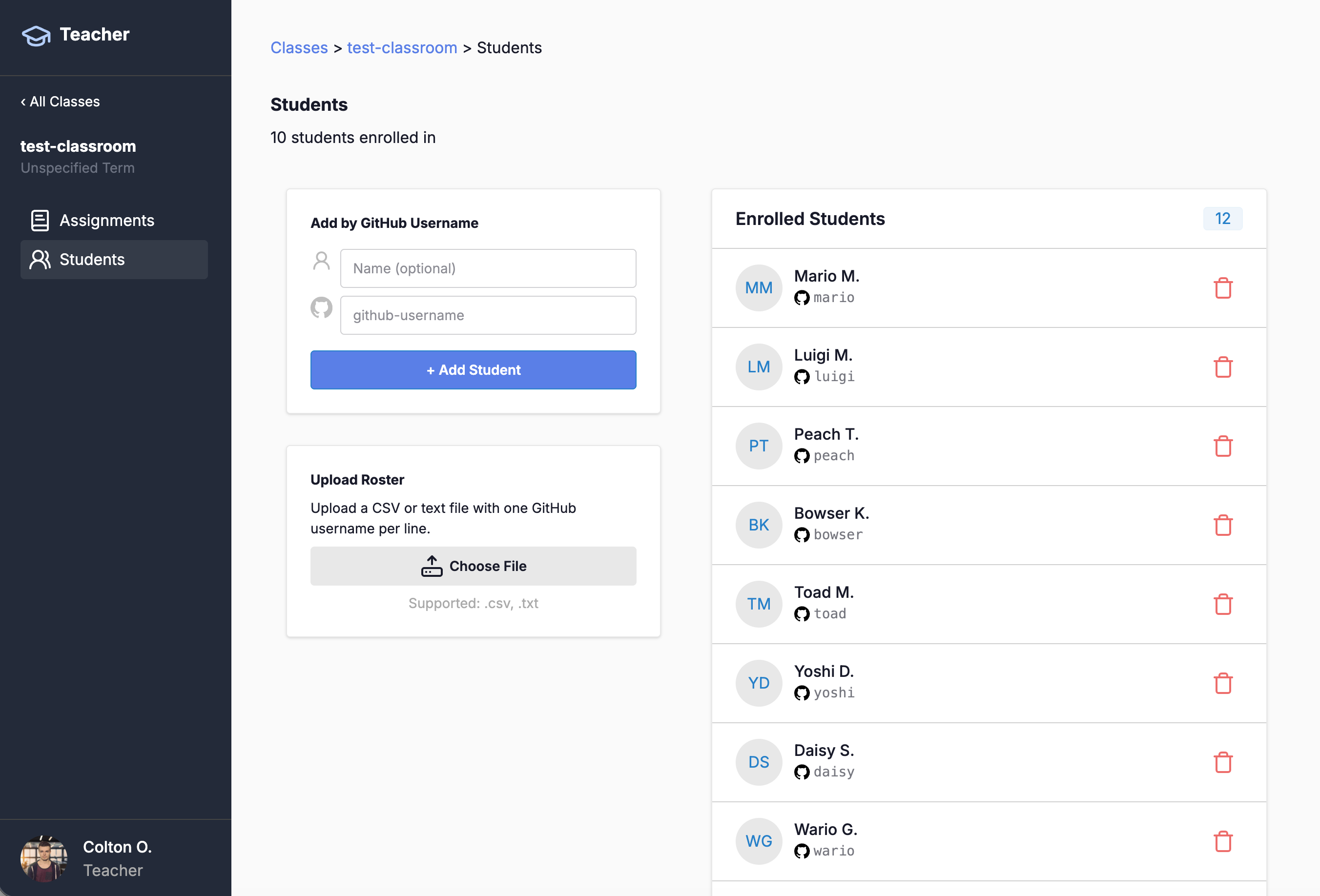Remove Peach T. using trash icon
This screenshot has height=896, width=1320.
point(1223,446)
